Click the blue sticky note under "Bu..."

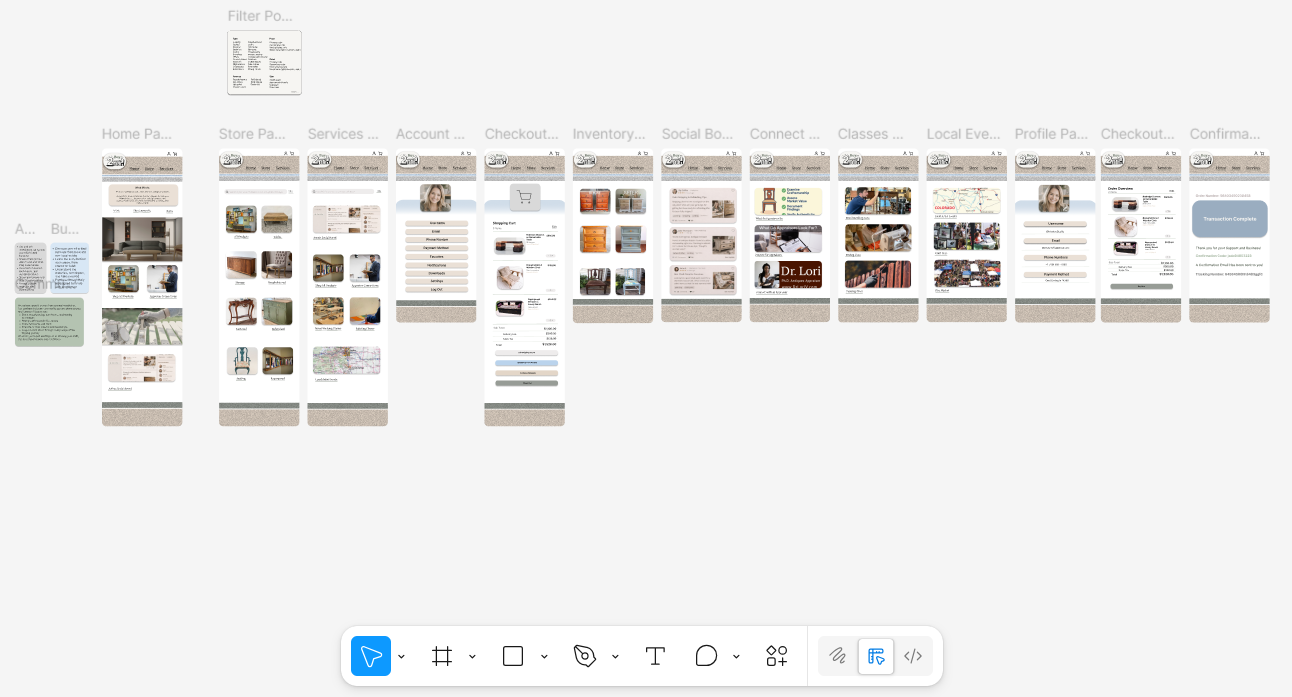click(69, 268)
